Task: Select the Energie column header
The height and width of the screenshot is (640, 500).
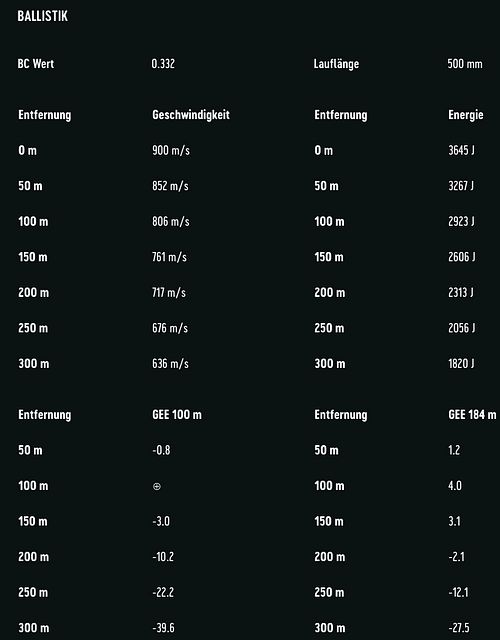Action: (x=466, y=115)
